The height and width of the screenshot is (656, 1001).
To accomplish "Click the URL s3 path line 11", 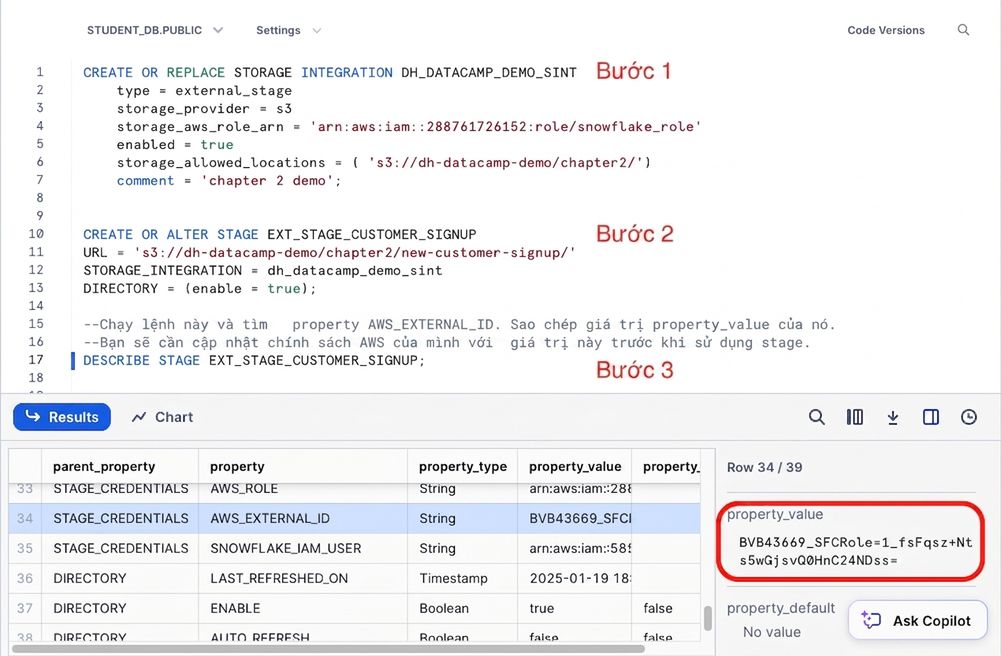I will 329,253.
